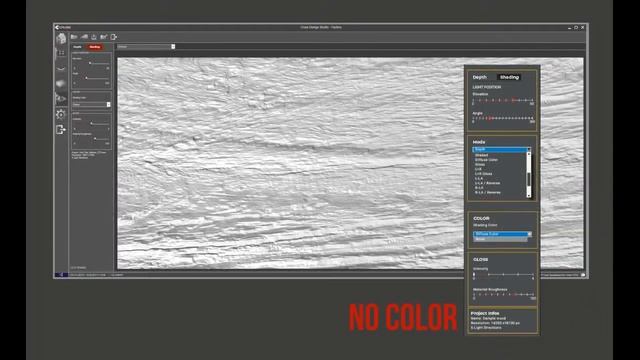Select Shading tab in the enlarged panel
Viewport: 640px width, 360px height.
(509, 77)
